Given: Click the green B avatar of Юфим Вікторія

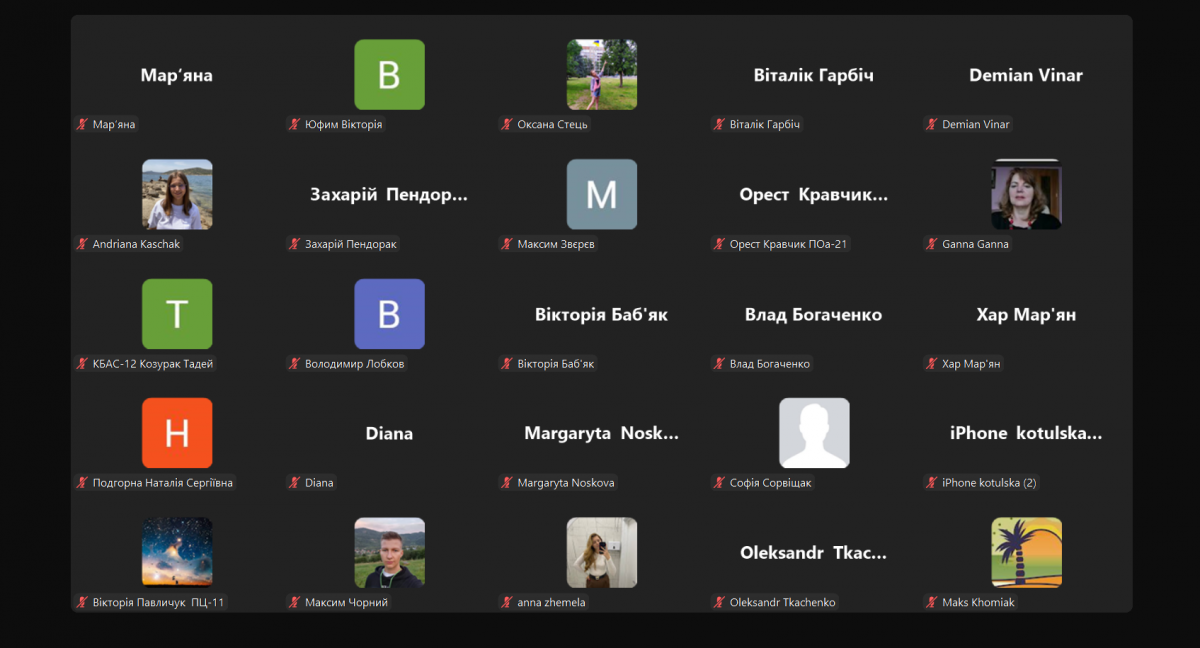Looking at the screenshot, I should [x=389, y=75].
